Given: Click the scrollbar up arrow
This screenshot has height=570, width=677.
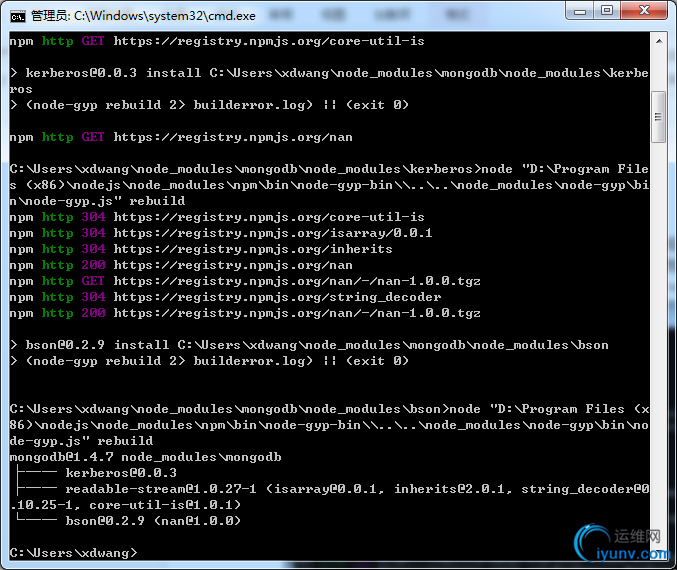Looking at the screenshot, I should pyautogui.click(x=659, y=41).
